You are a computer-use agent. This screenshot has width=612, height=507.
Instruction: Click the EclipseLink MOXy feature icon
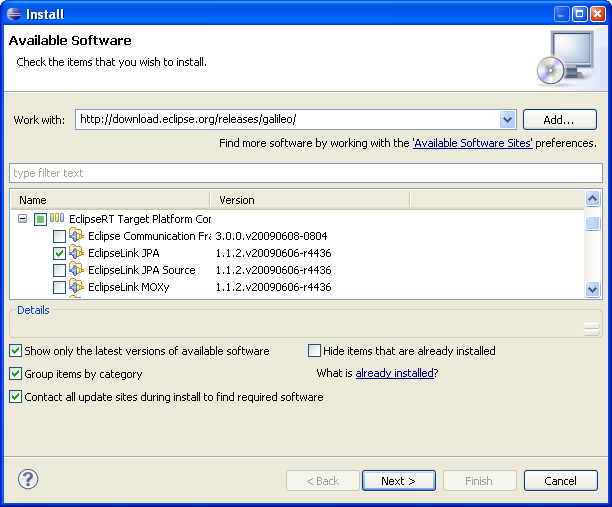[x=76, y=286]
